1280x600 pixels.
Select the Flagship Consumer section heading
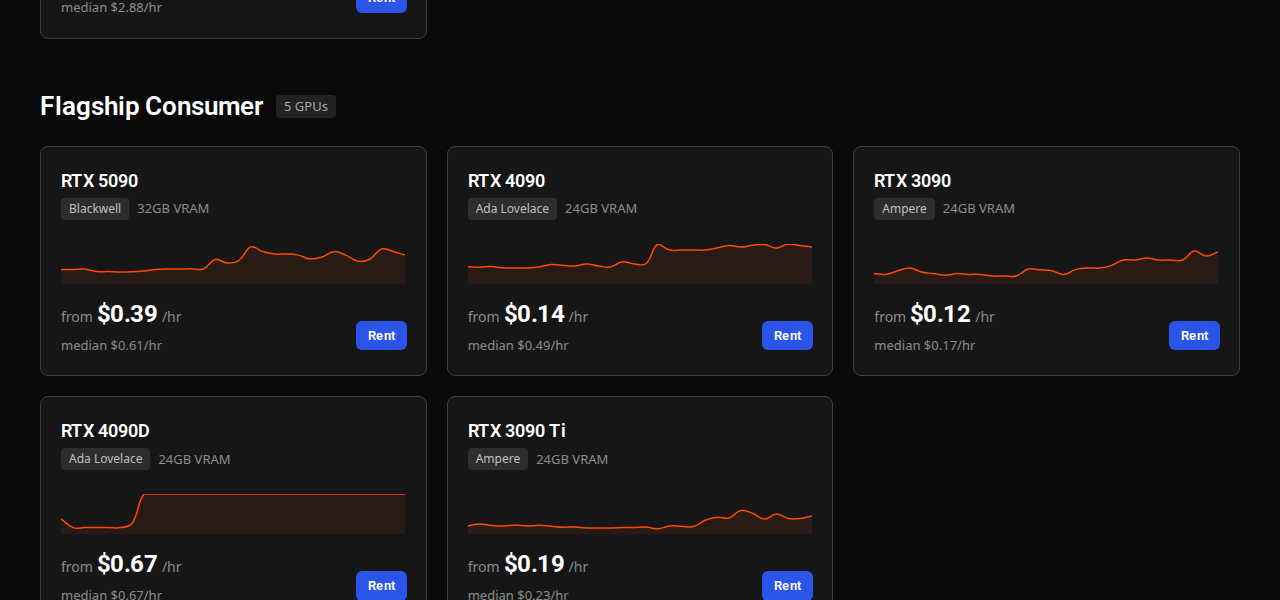(x=152, y=106)
